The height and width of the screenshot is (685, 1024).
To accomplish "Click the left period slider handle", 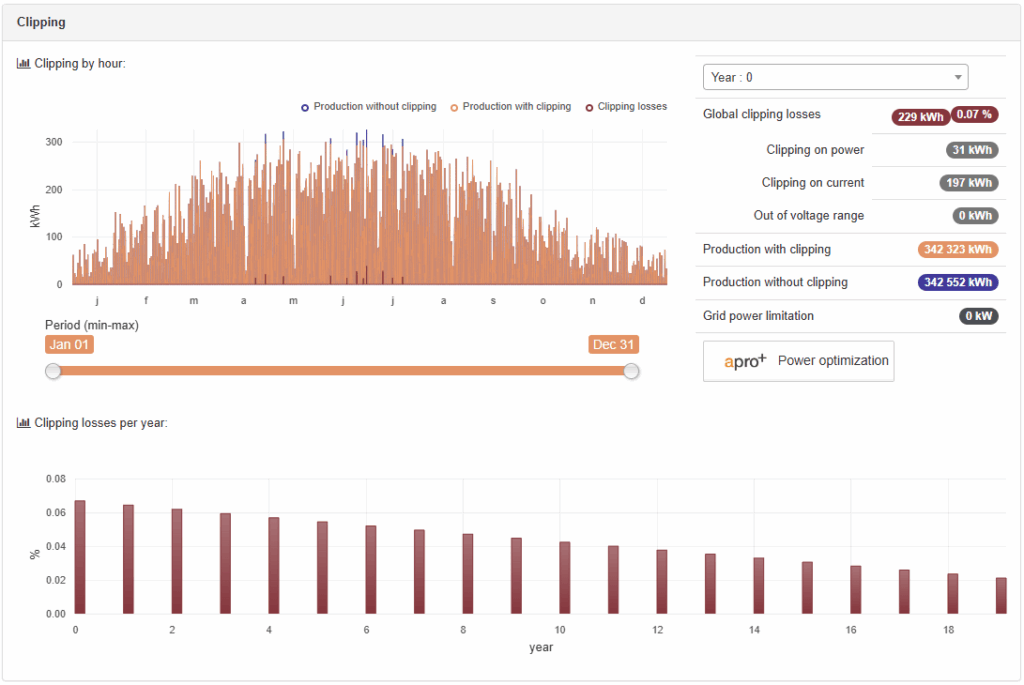I will [x=54, y=371].
